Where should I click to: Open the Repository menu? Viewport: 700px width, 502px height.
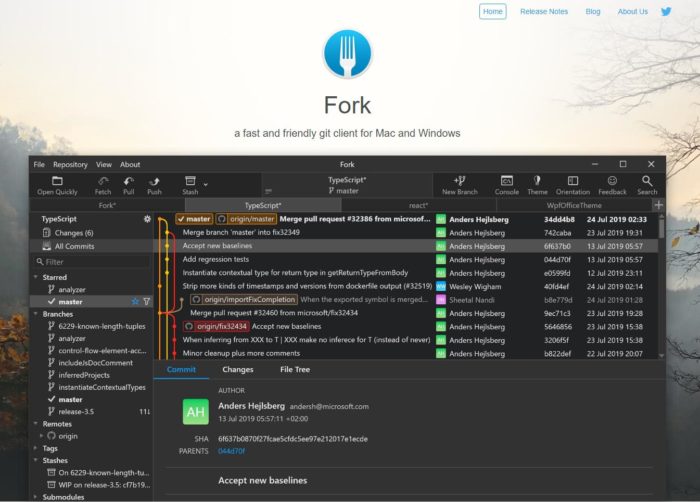coord(70,164)
